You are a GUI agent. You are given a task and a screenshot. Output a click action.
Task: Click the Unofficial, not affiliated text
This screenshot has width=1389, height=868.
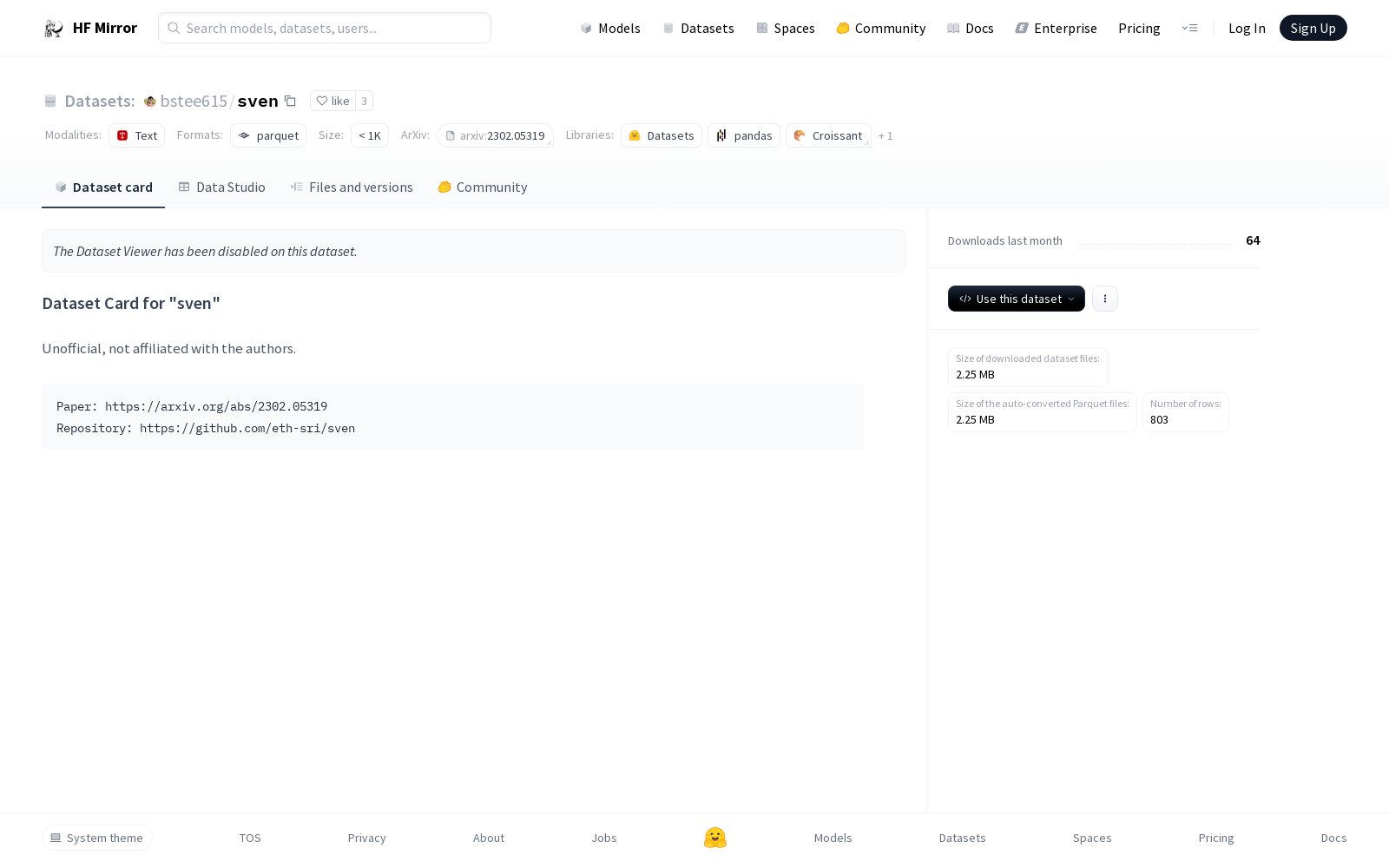tap(168, 348)
